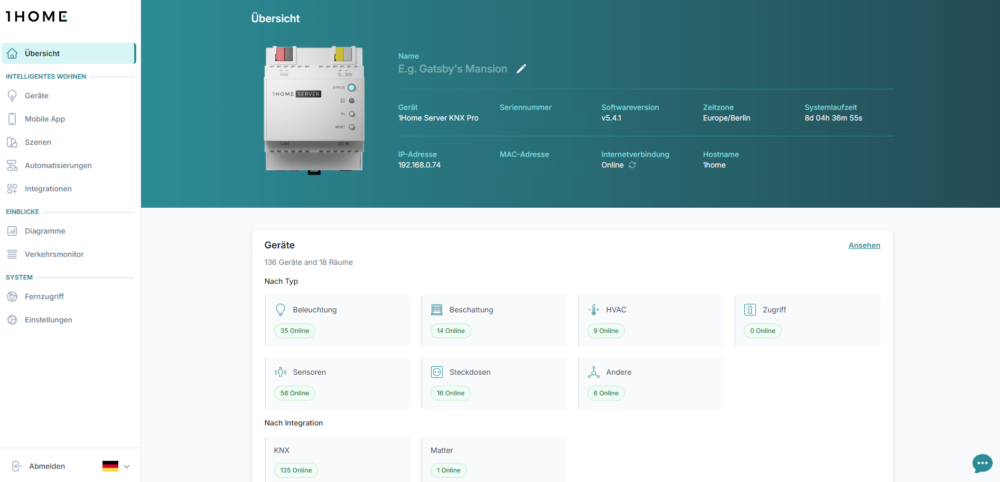Viewport: 1000px width, 482px height.
Task: Click the 35 Online lighting badge
Action: [294, 331]
